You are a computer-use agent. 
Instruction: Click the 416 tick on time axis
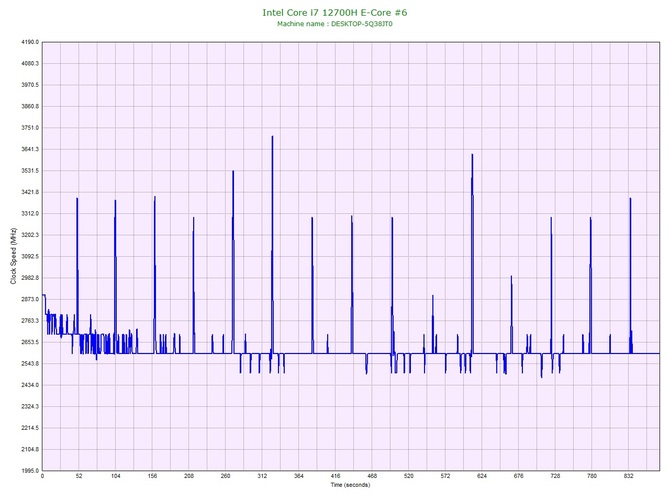(335, 476)
